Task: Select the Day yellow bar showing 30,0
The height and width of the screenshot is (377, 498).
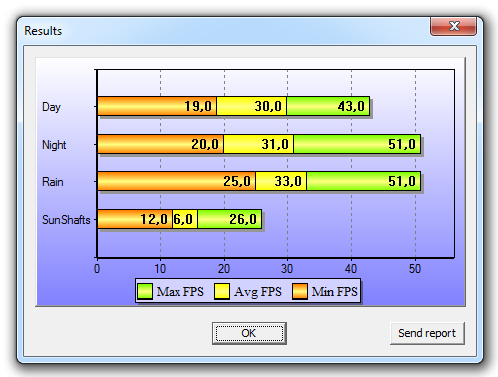Action: coord(252,106)
